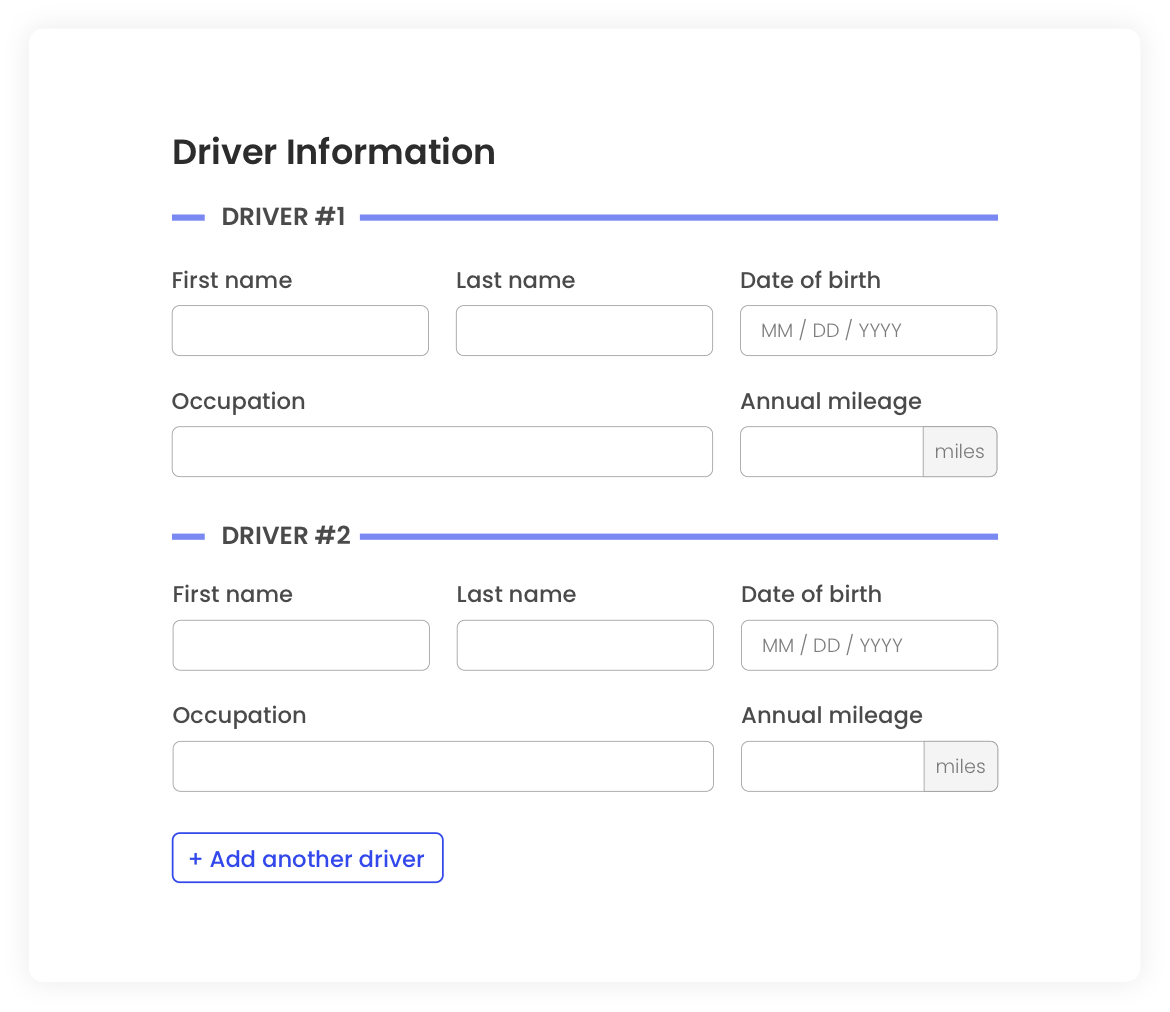Click the DRIVER #1 section heading
The image size is (1170, 1012).
283,217
